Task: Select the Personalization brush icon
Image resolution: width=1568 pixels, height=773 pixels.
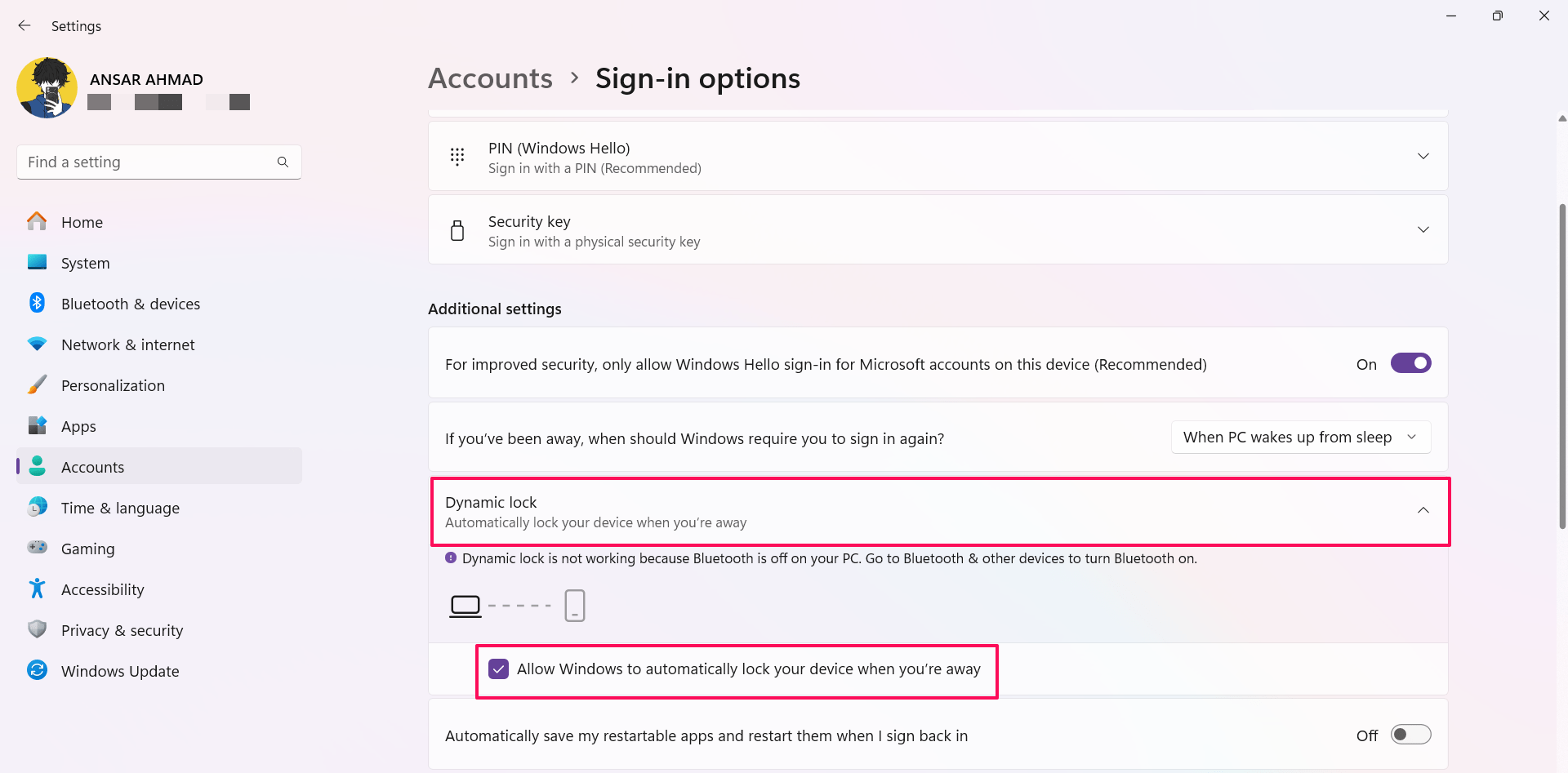Action: pyautogui.click(x=37, y=384)
